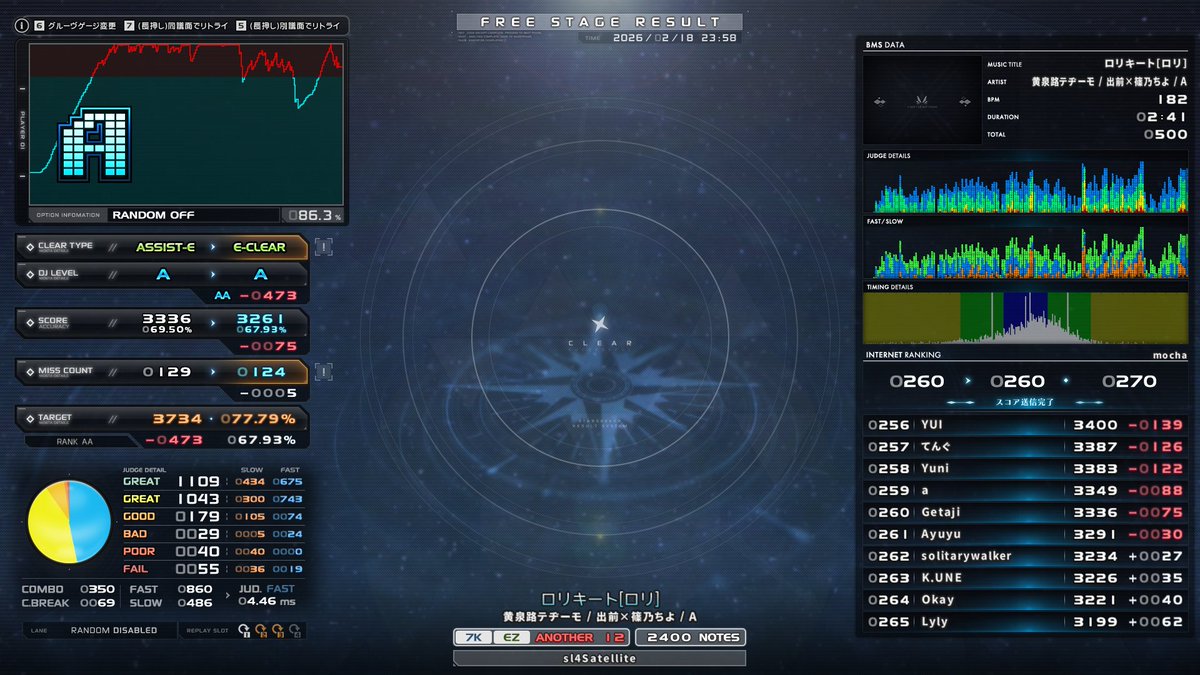This screenshot has height=675, width=1200.
Task: Select replay slot 2 icon
Action: [261, 630]
